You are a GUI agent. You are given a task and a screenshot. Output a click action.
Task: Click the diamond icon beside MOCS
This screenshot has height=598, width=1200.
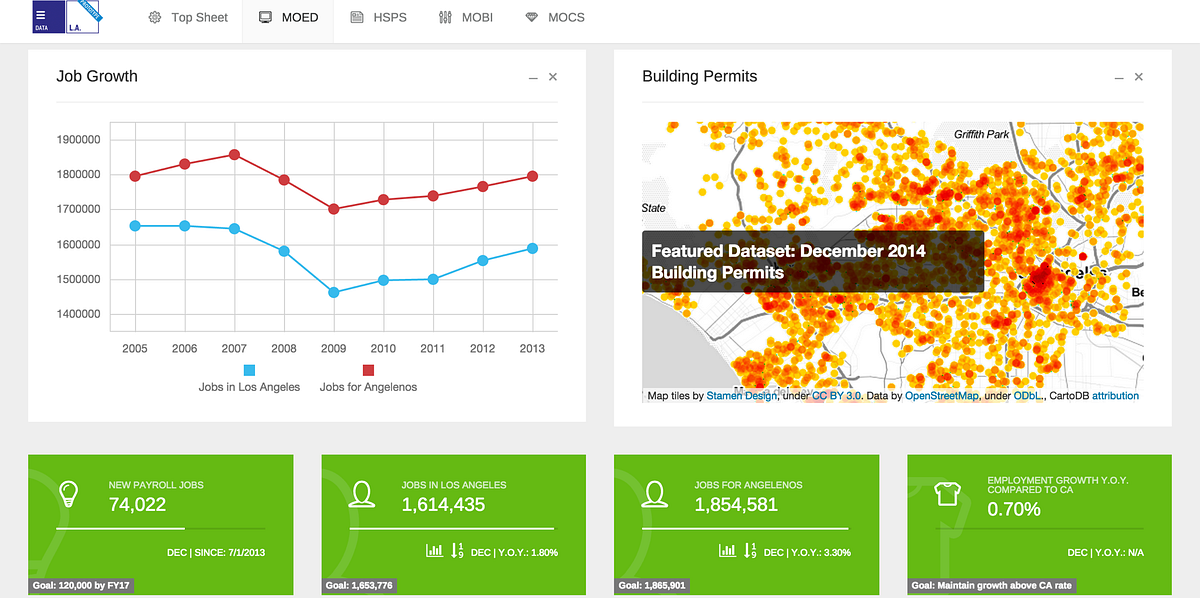click(531, 17)
